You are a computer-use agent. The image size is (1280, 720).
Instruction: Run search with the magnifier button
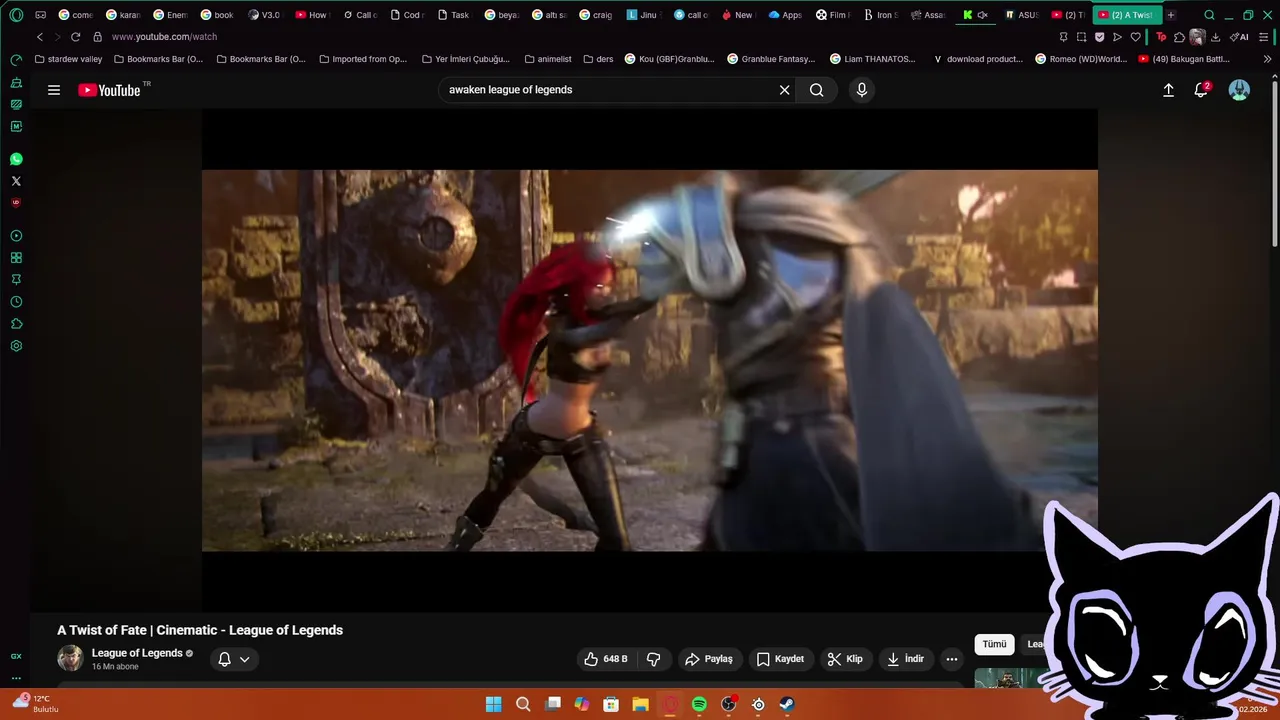(x=817, y=90)
